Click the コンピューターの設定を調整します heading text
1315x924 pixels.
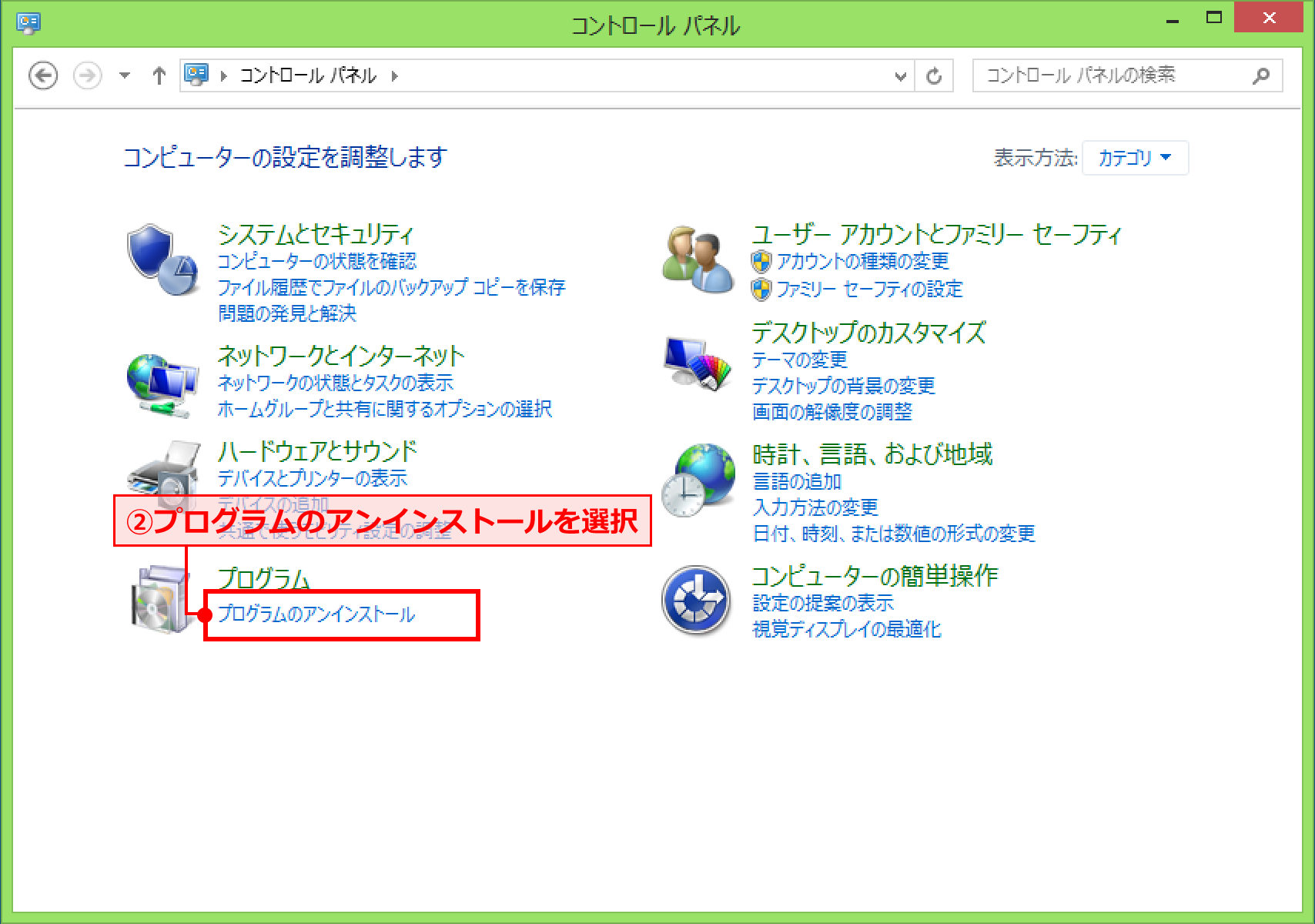point(286,157)
